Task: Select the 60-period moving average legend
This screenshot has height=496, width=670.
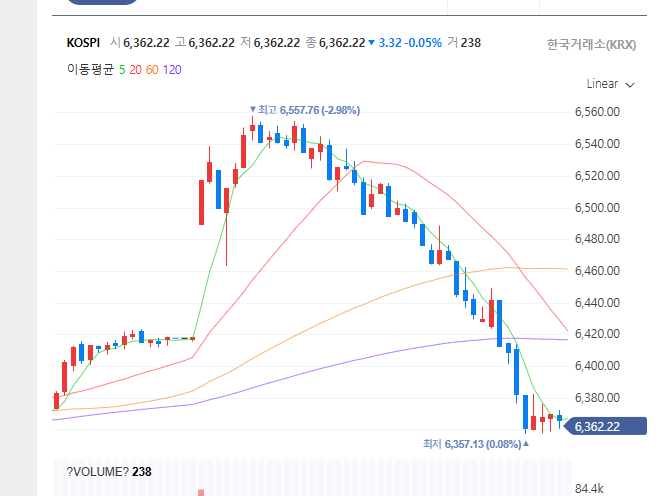Action: tap(153, 69)
